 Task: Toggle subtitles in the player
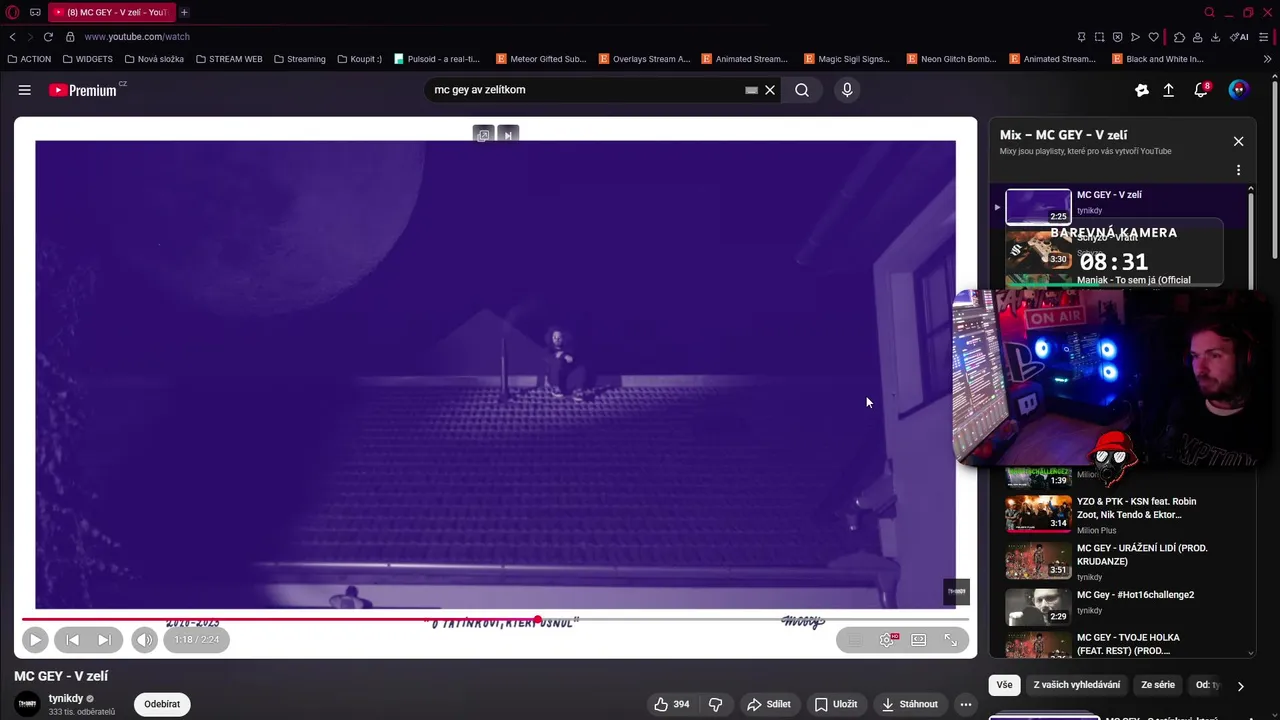click(855, 640)
